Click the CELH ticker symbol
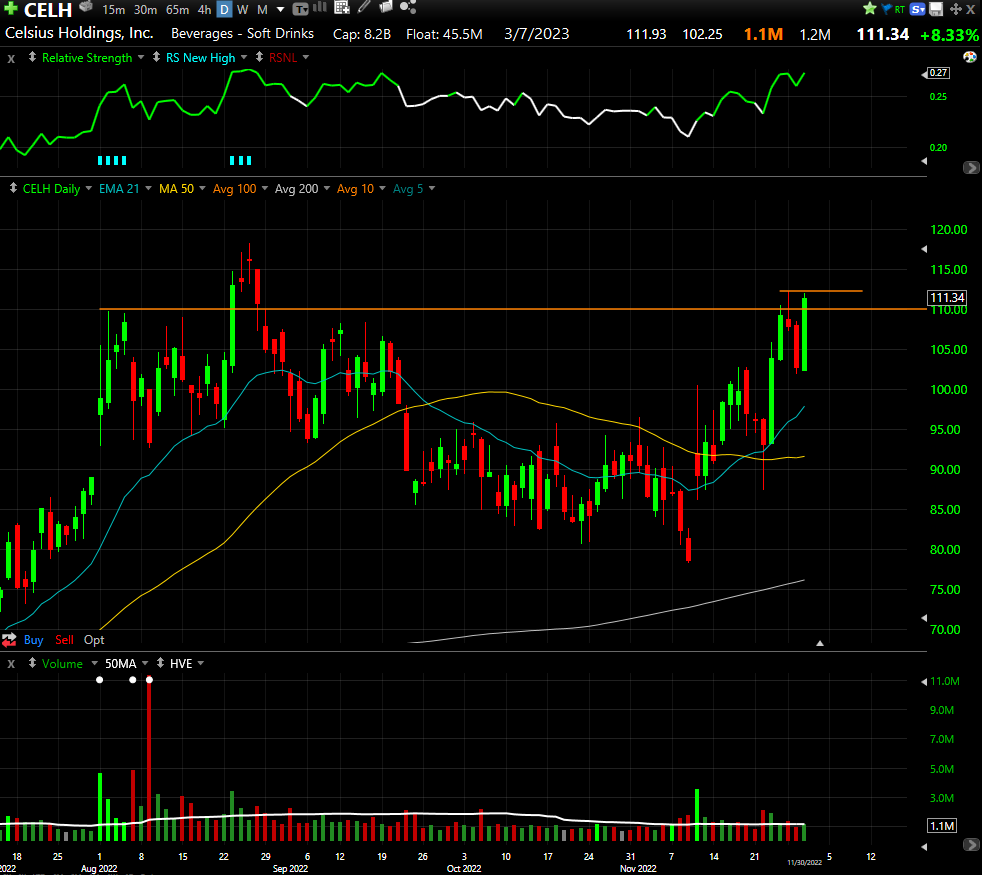982x875 pixels. (x=48, y=9)
